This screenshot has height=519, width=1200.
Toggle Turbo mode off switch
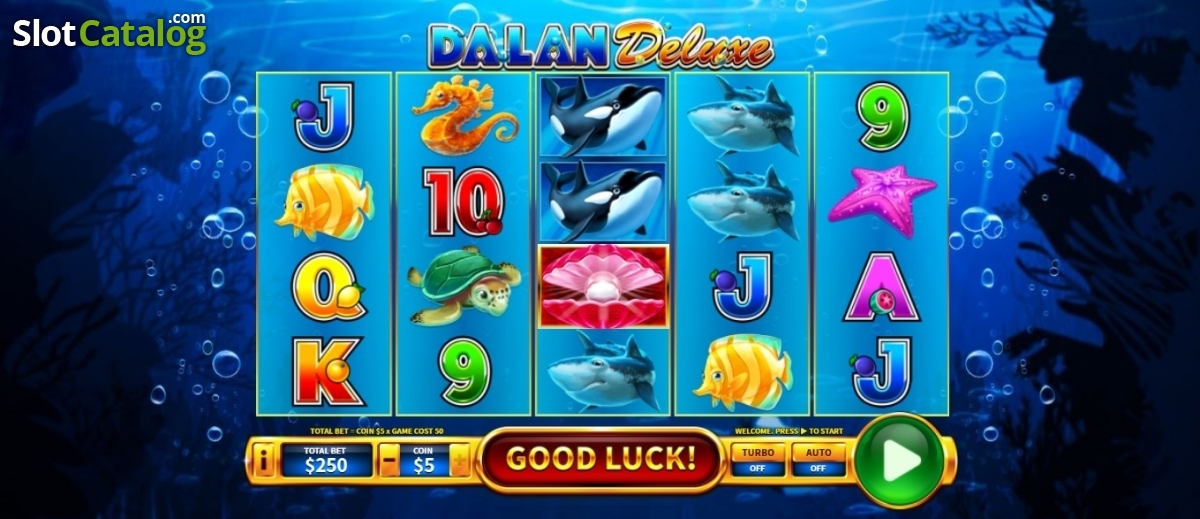758,460
